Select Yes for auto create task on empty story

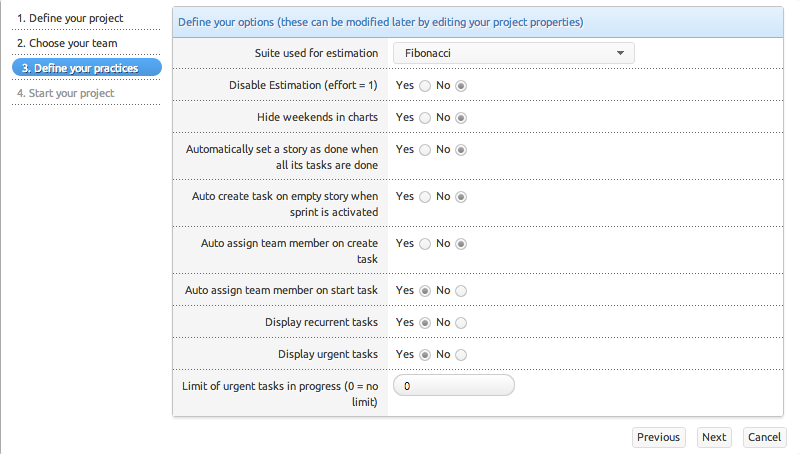click(425, 197)
